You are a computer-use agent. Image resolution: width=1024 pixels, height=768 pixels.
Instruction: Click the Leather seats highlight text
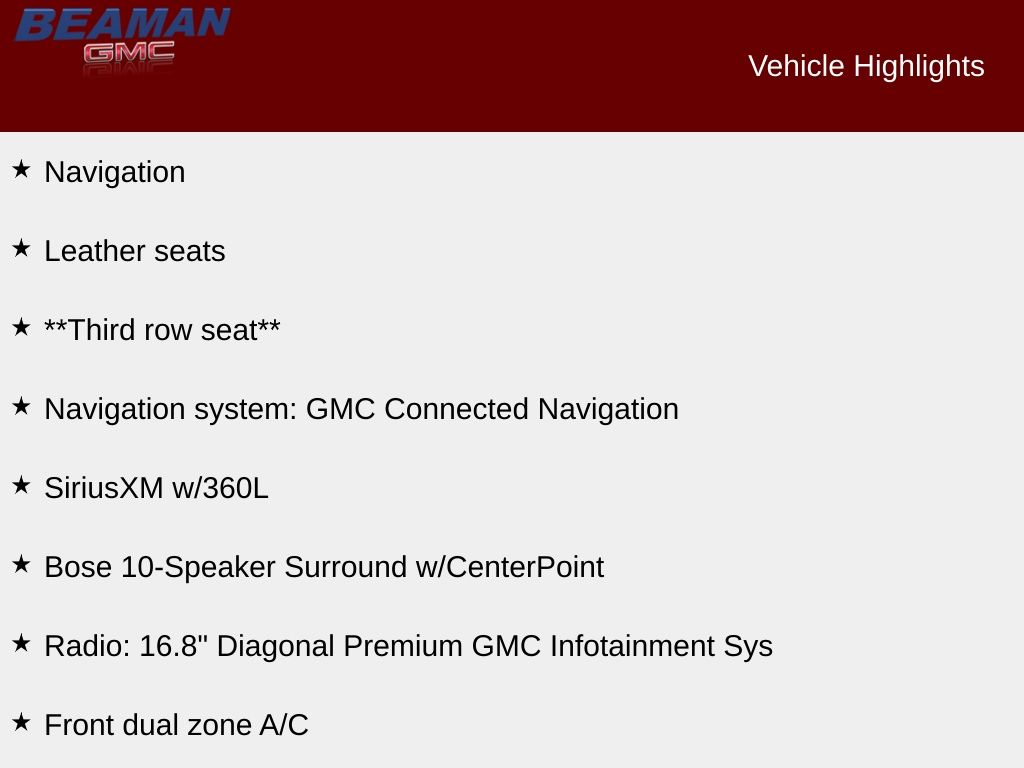click(135, 251)
